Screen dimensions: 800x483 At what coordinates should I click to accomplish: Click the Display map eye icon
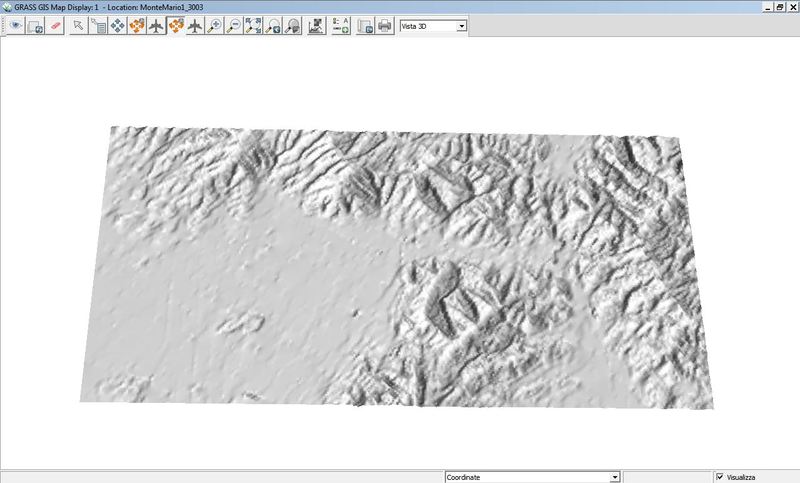tap(15, 26)
